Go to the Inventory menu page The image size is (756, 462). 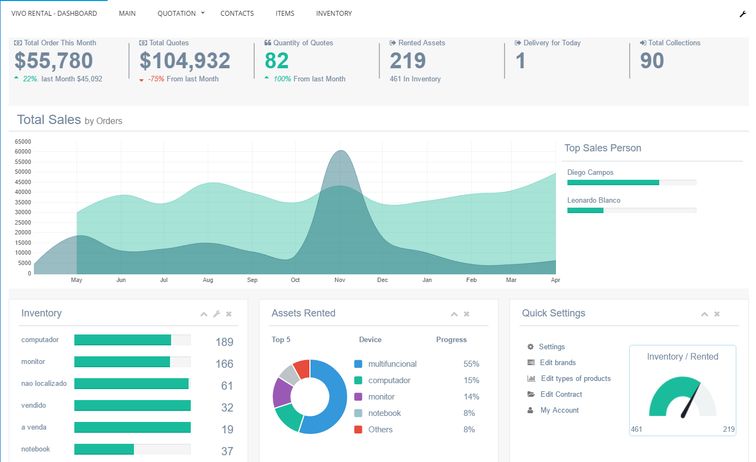pos(333,14)
